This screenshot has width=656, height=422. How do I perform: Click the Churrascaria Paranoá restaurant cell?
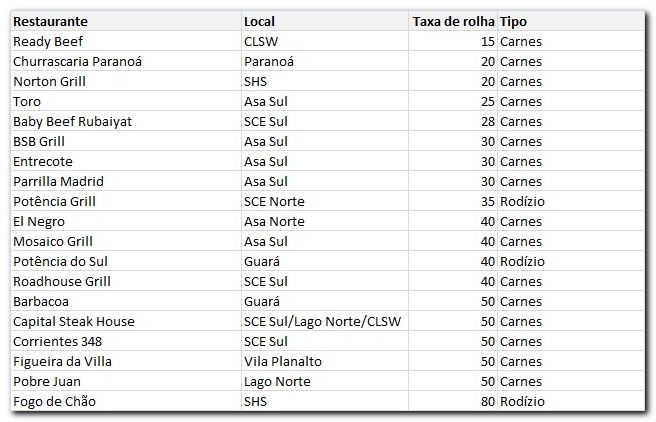(78, 61)
